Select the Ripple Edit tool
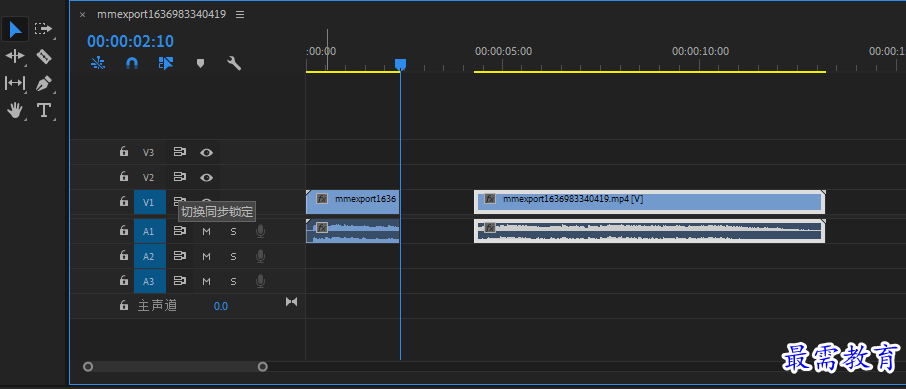The image size is (906, 389). pos(15,56)
